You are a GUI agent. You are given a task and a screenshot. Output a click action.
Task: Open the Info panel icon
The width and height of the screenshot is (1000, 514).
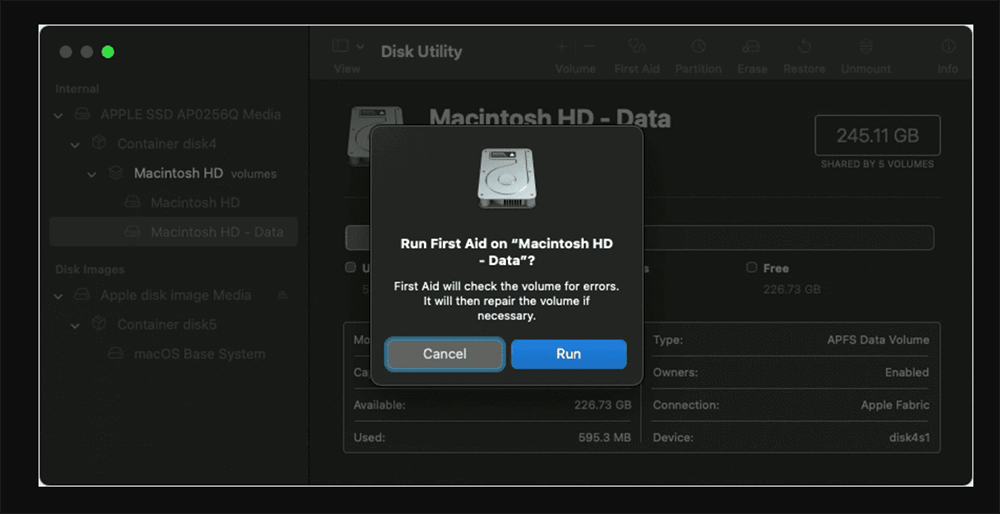(947, 47)
